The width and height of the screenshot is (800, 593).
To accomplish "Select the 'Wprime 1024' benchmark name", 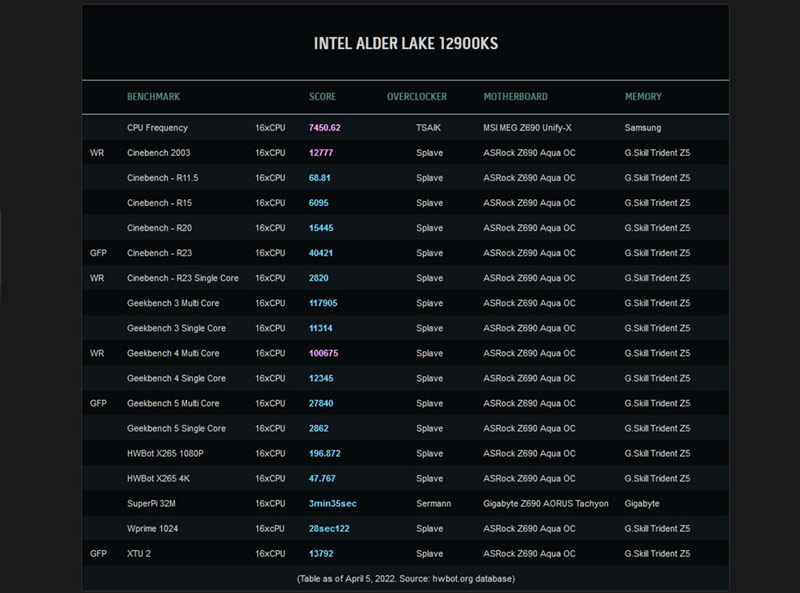I will tap(153, 528).
